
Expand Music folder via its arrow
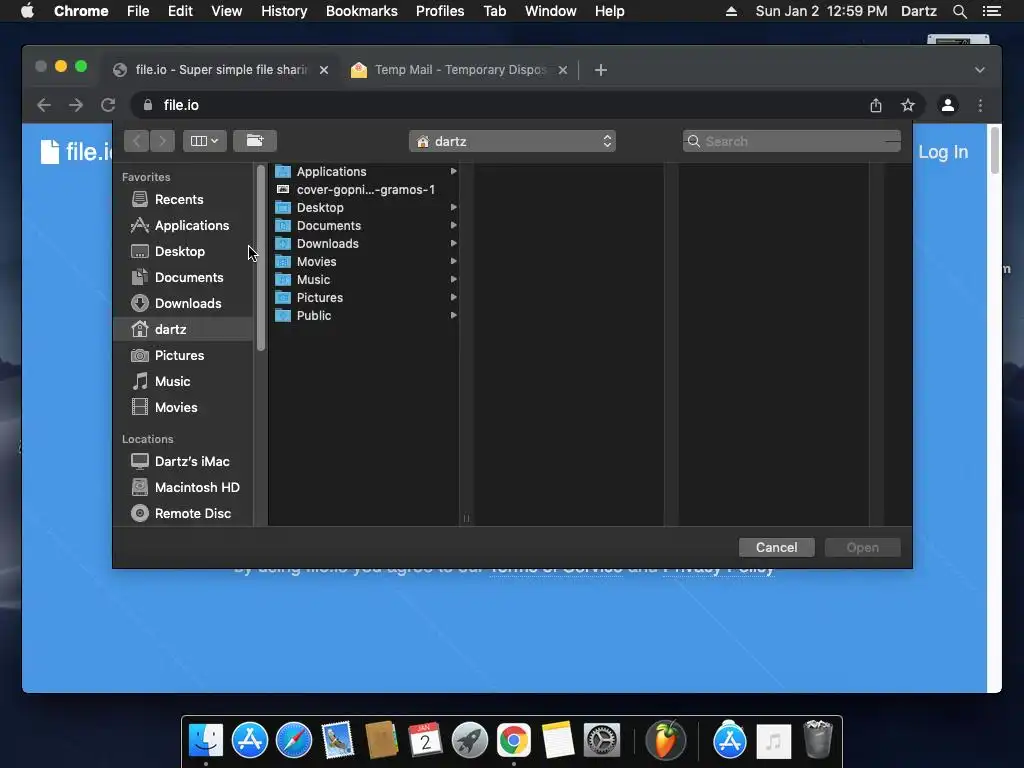(453, 279)
